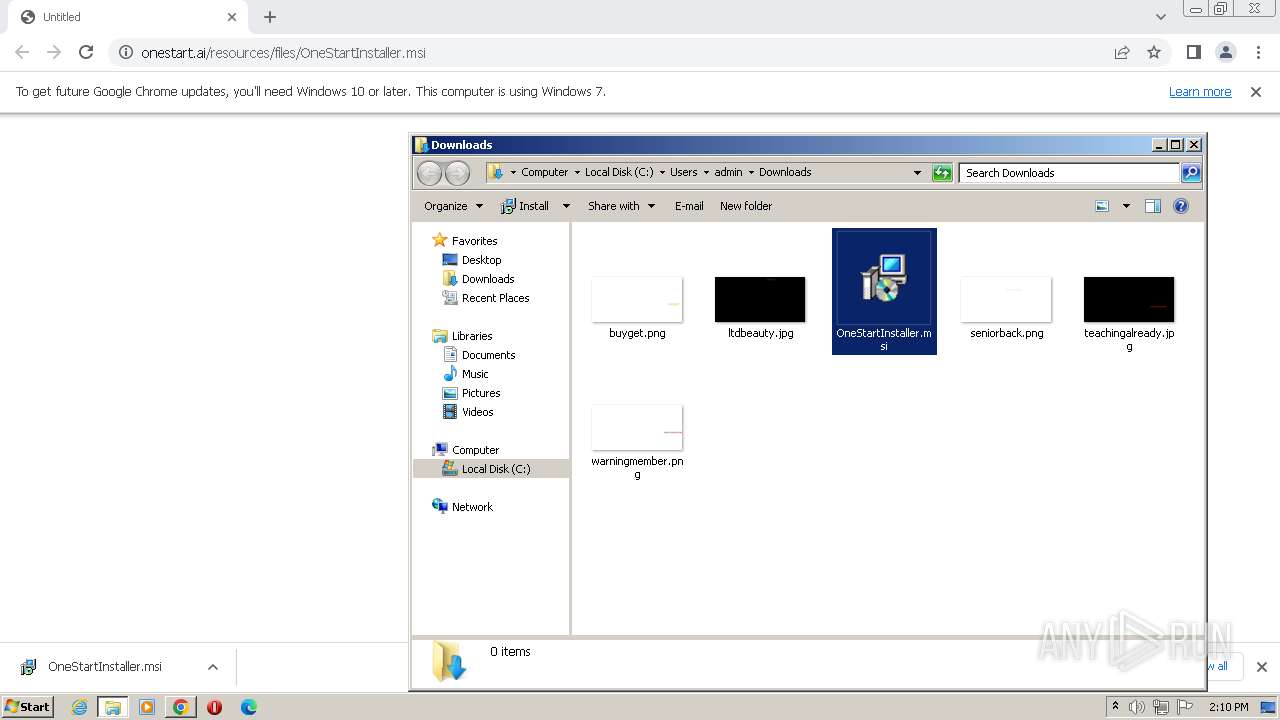Open the Windows Start menu
1280x720 pixels.
(27, 706)
